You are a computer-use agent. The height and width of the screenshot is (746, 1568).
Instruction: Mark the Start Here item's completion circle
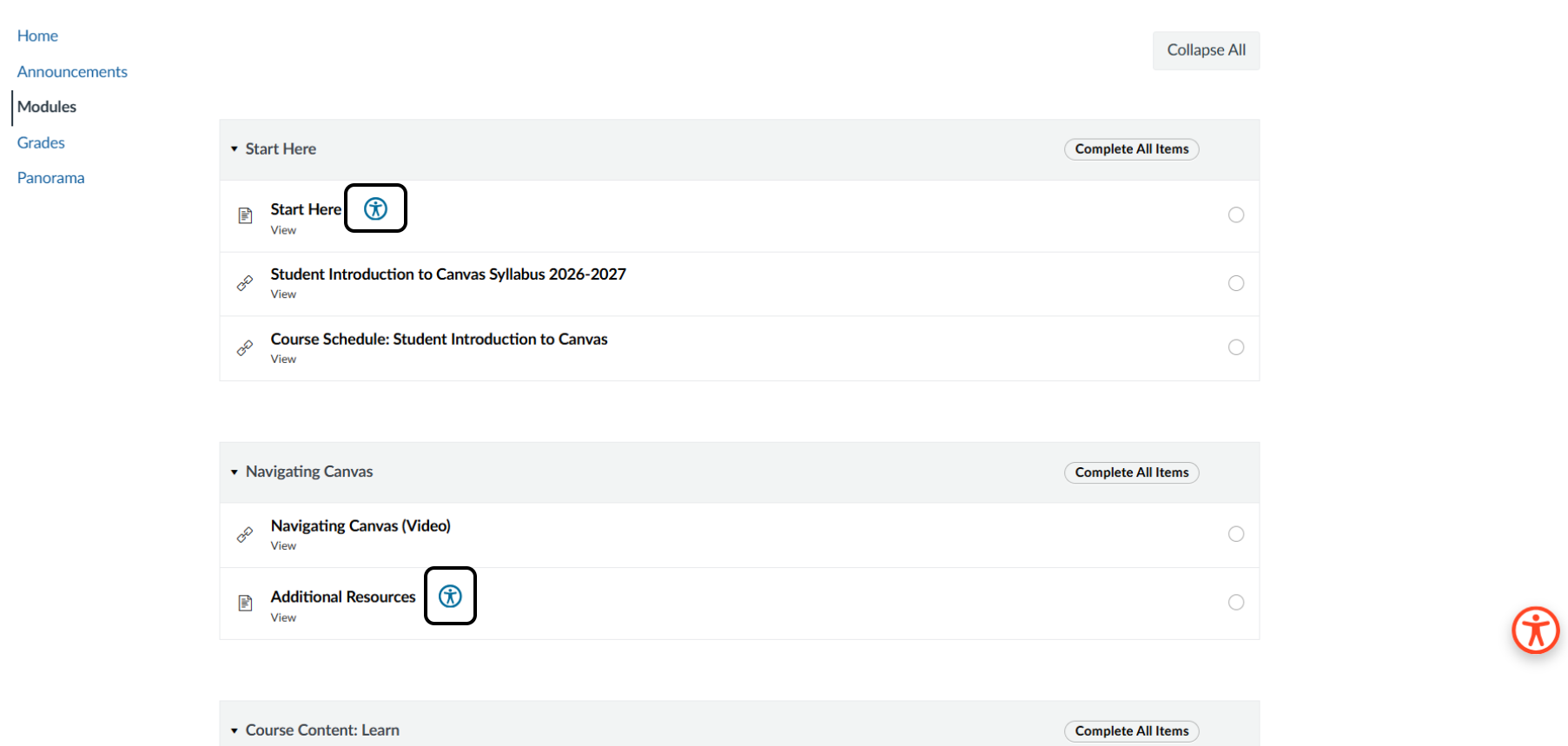pyautogui.click(x=1236, y=215)
